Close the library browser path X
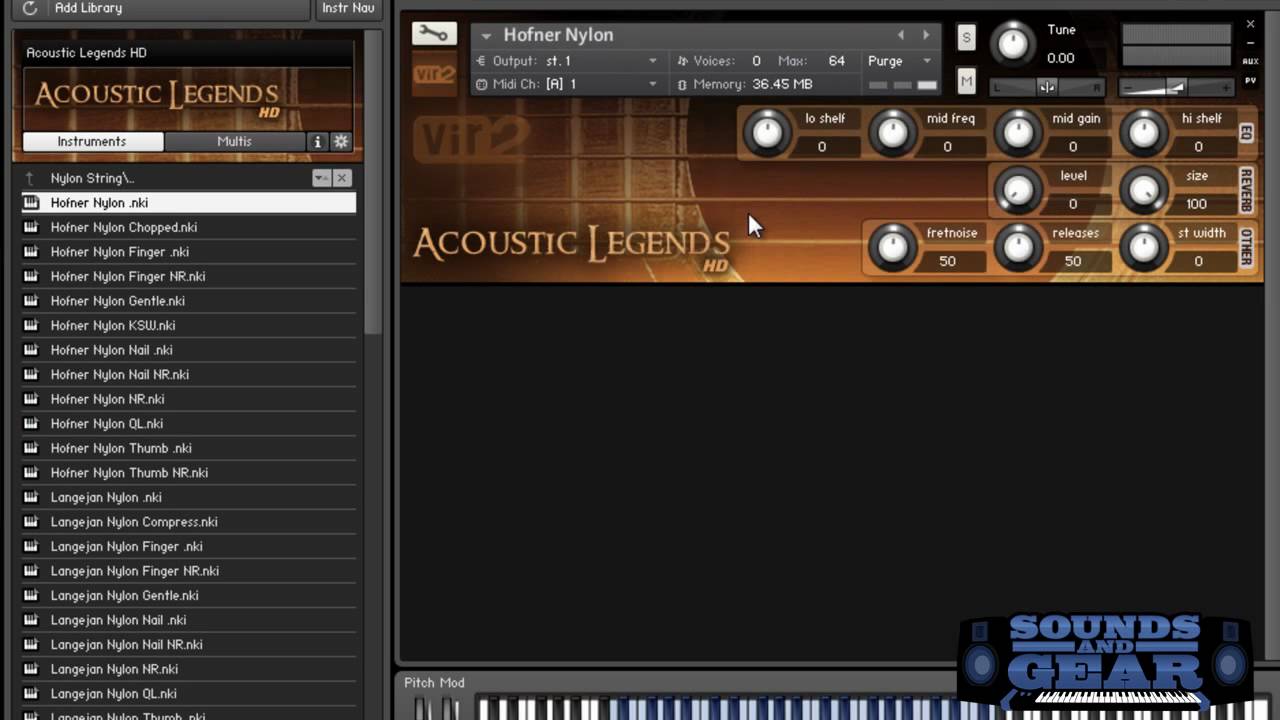1280x720 pixels. [x=342, y=178]
